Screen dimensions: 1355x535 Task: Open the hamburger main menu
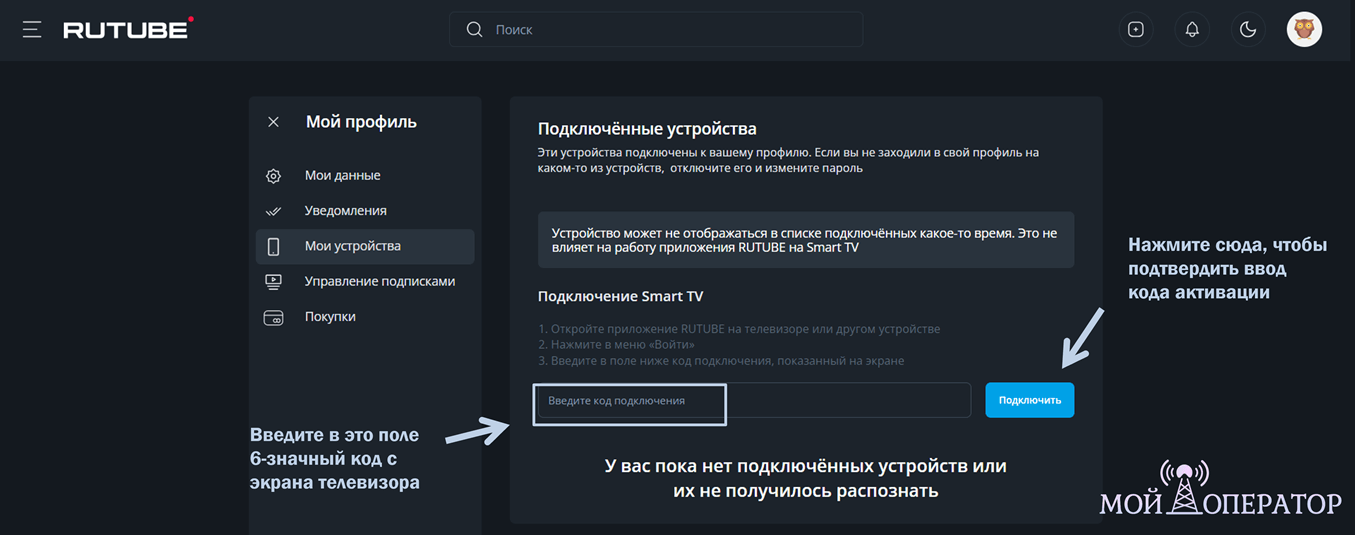tap(32, 30)
